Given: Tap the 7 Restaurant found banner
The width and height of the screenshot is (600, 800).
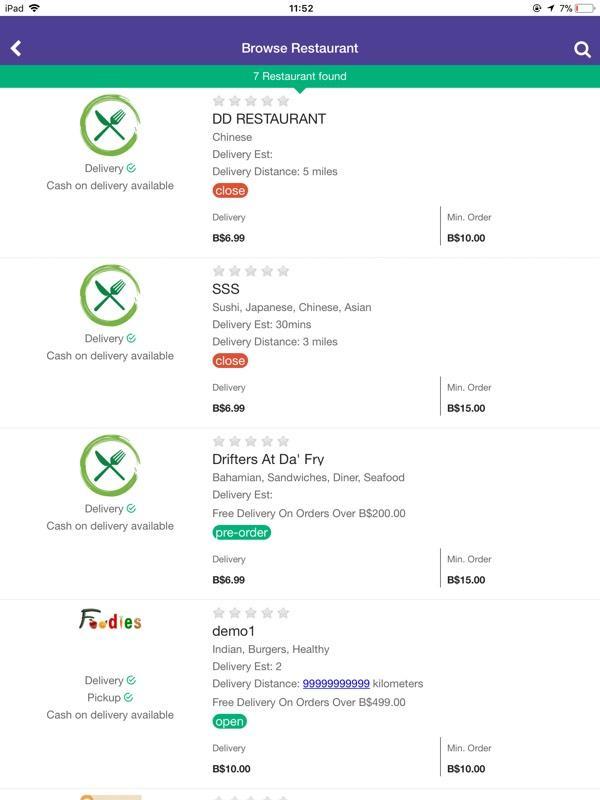Looking at the screenshot, I should coord(300,76).
